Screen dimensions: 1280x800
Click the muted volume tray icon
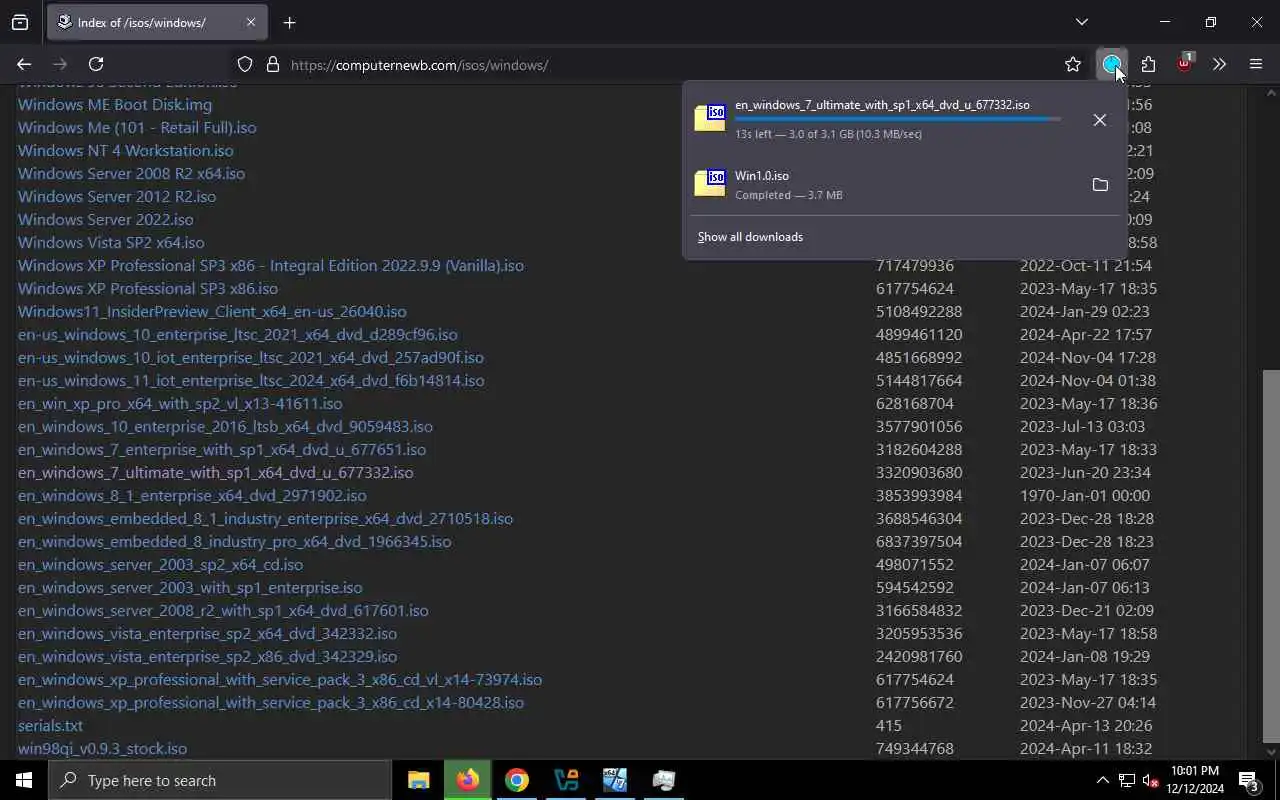click(x=1151, y=780)
